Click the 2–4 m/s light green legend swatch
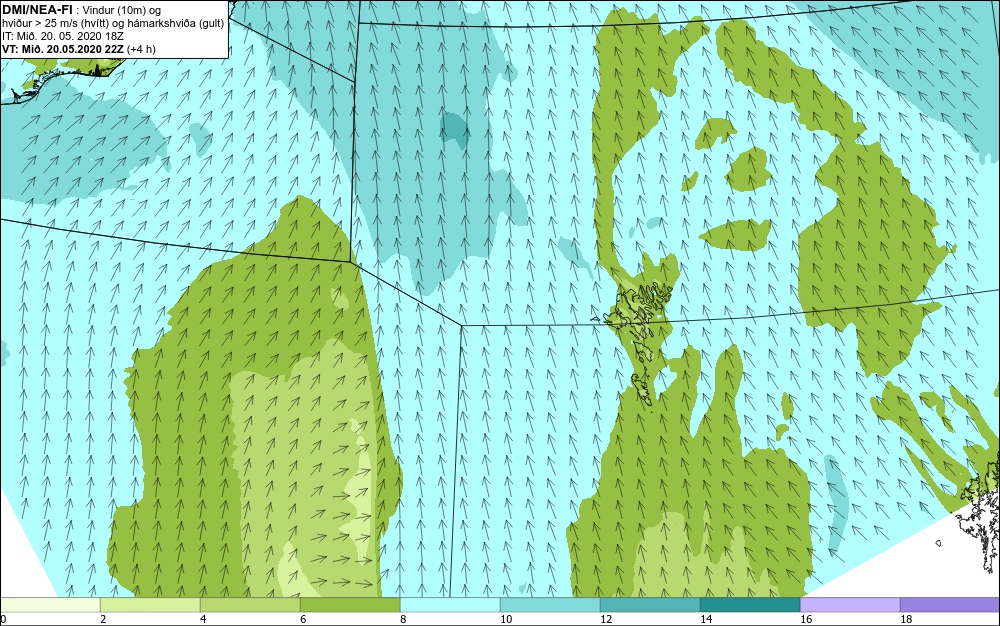This screenshot has height=626, width=1000. (x=150, y=604)
